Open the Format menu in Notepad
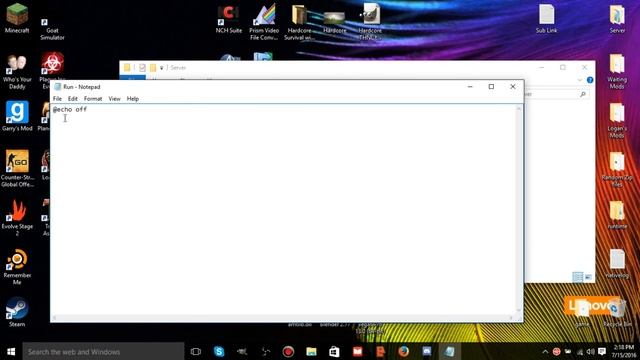Screen dimensions: 640x360 [93, 99]
